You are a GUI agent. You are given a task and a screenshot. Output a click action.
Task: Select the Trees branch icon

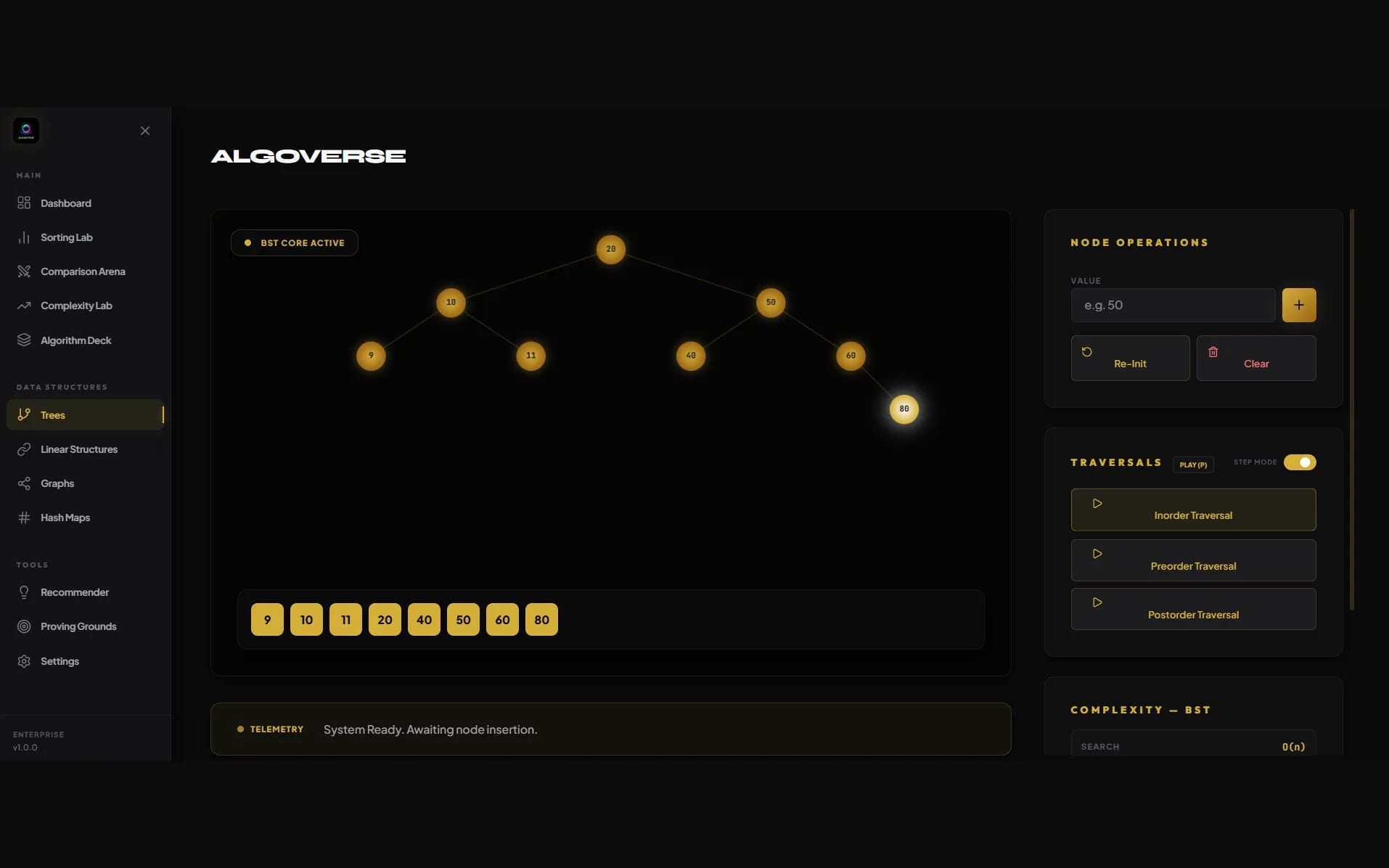pos(24,414)
